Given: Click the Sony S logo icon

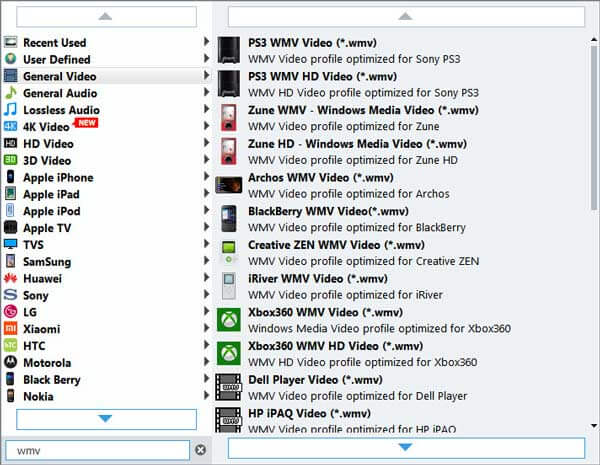Looking at the screenshot, I should click(10, 294).
